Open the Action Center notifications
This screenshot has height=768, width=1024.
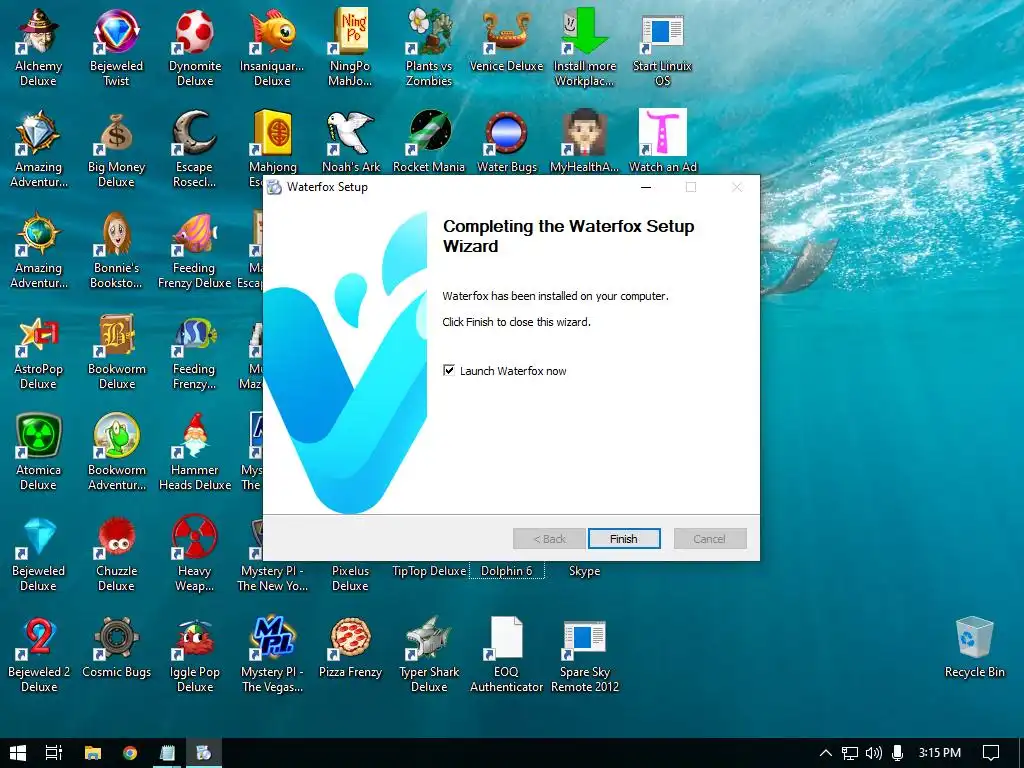[991, 753]
